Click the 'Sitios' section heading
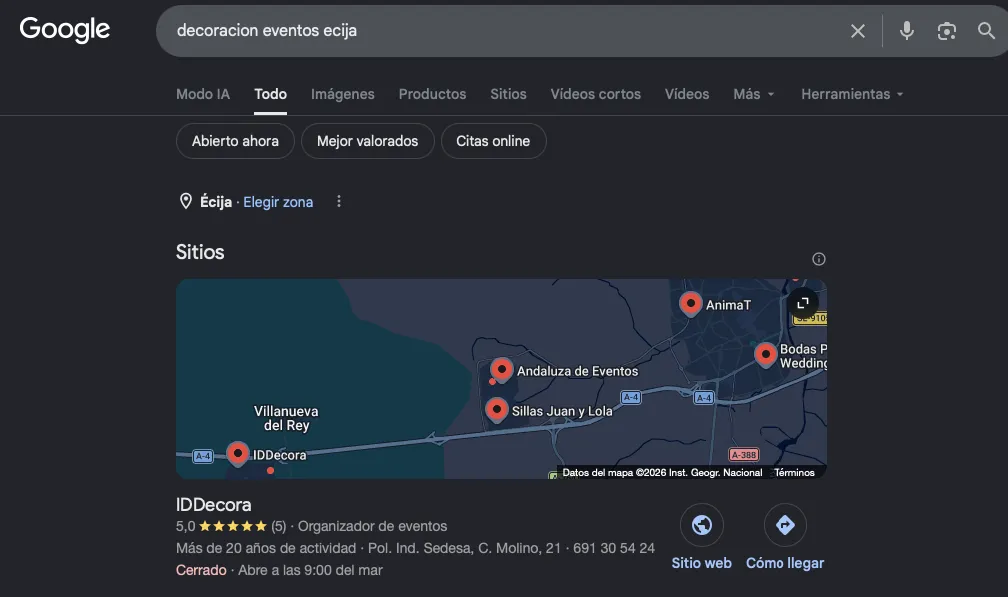The image size is (1008, 597). pyautogui.click(x=200, y=252)
